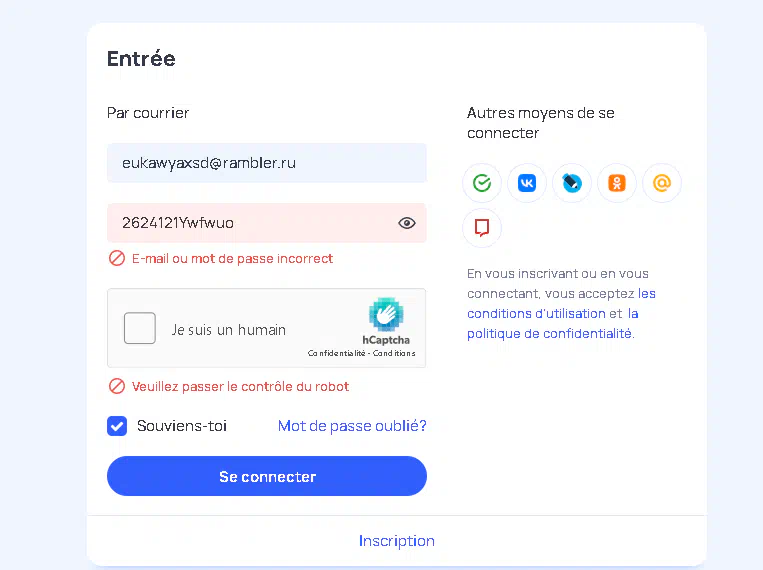763x570 pixels.
Task: Focus the password field highlighted in red
Action: click(267, 223)
